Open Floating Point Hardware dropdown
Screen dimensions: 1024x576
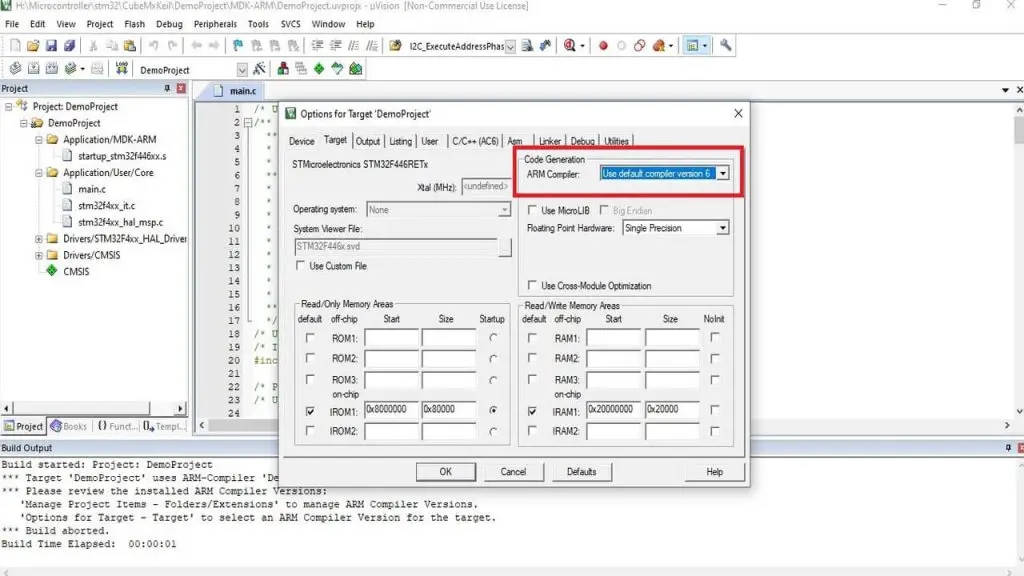(x=723, y=228)
